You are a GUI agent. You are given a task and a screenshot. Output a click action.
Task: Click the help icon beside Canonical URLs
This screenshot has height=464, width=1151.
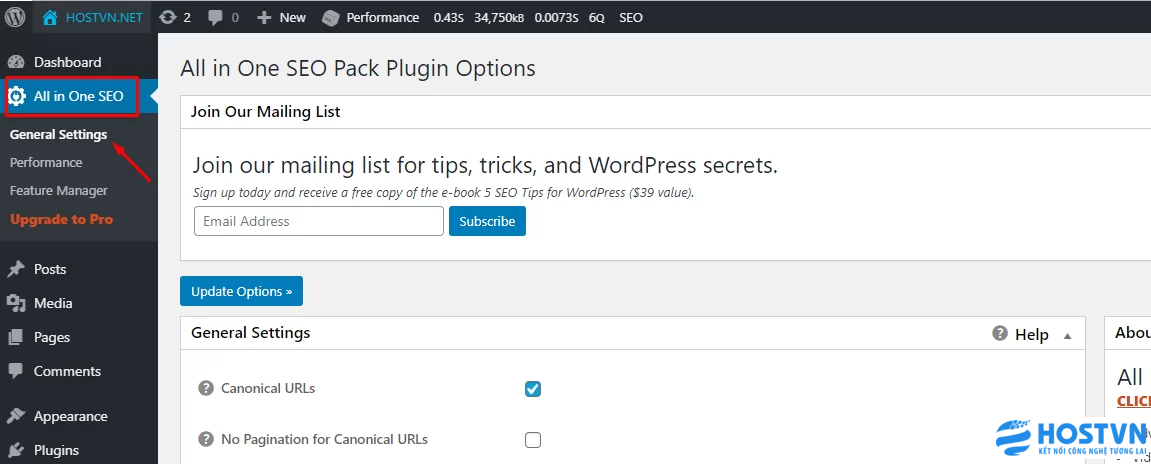click(206, 388)
